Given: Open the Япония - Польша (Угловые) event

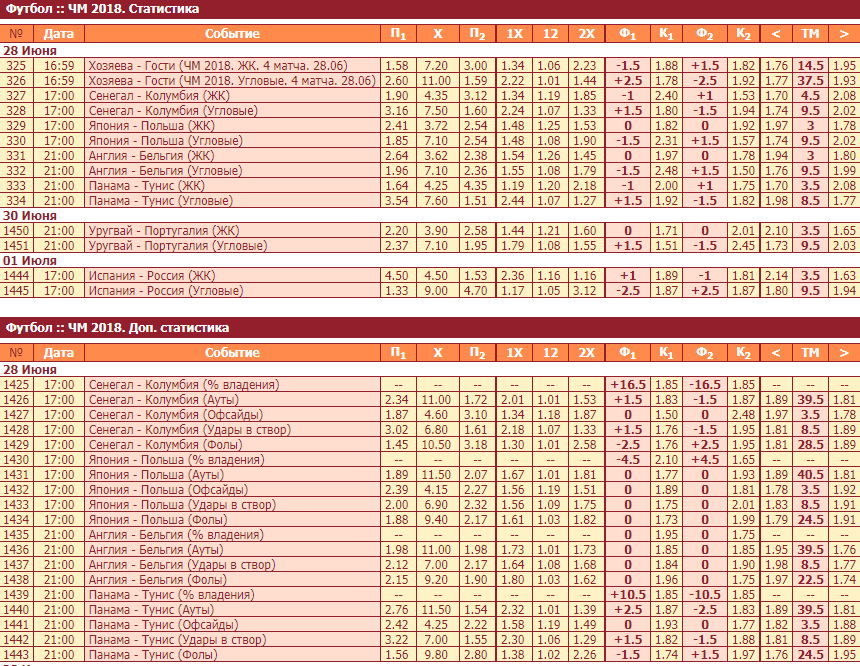Looking at the screenshot, I should [x=157, y=140].
